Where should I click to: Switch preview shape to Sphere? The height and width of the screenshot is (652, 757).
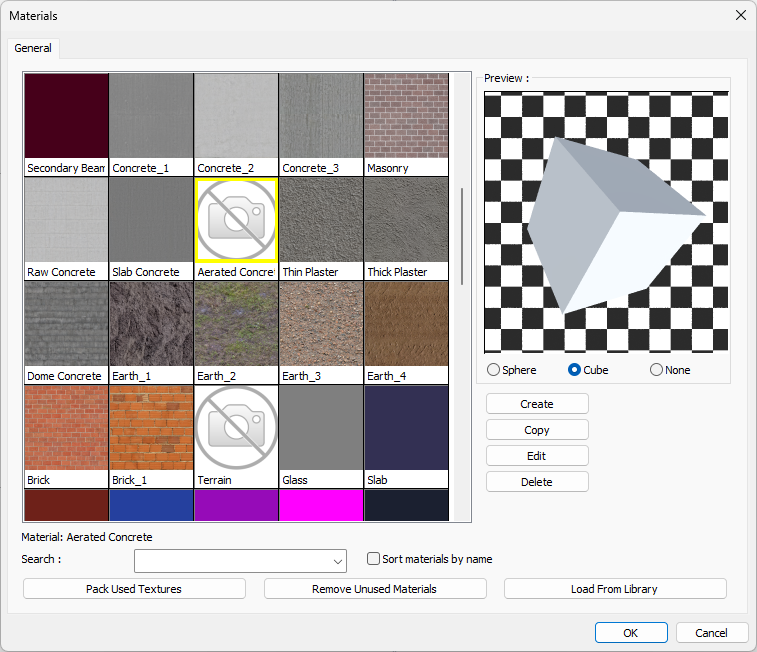494,370
